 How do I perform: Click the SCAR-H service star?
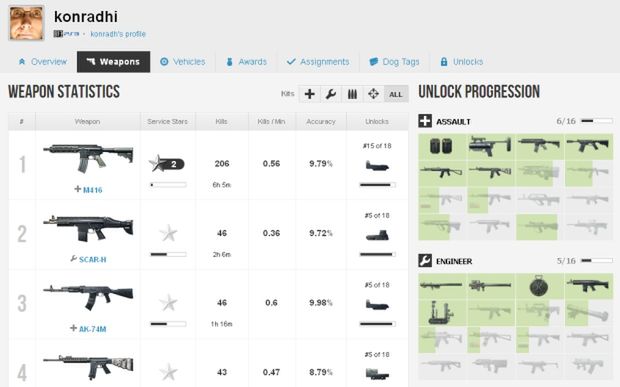[168, 233]
